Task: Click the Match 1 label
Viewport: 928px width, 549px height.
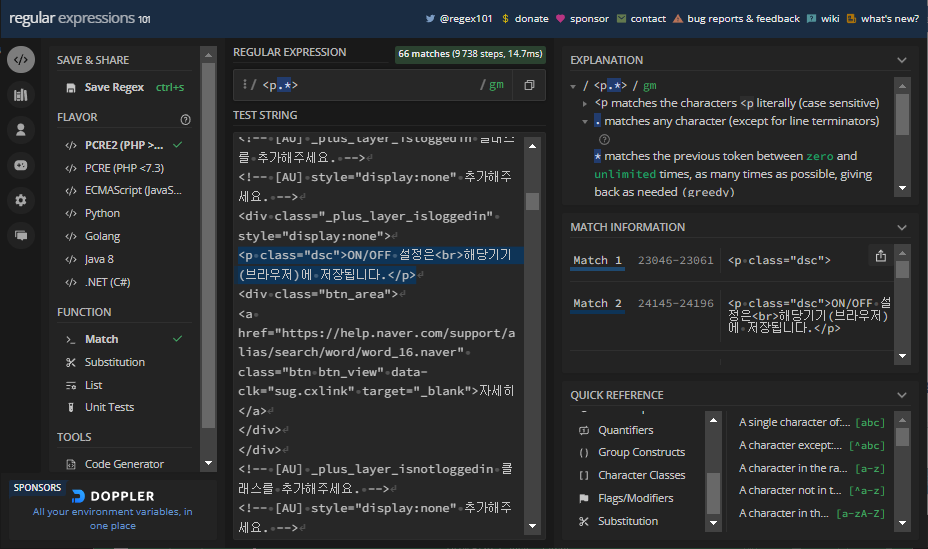Action: tap(597, 260)
